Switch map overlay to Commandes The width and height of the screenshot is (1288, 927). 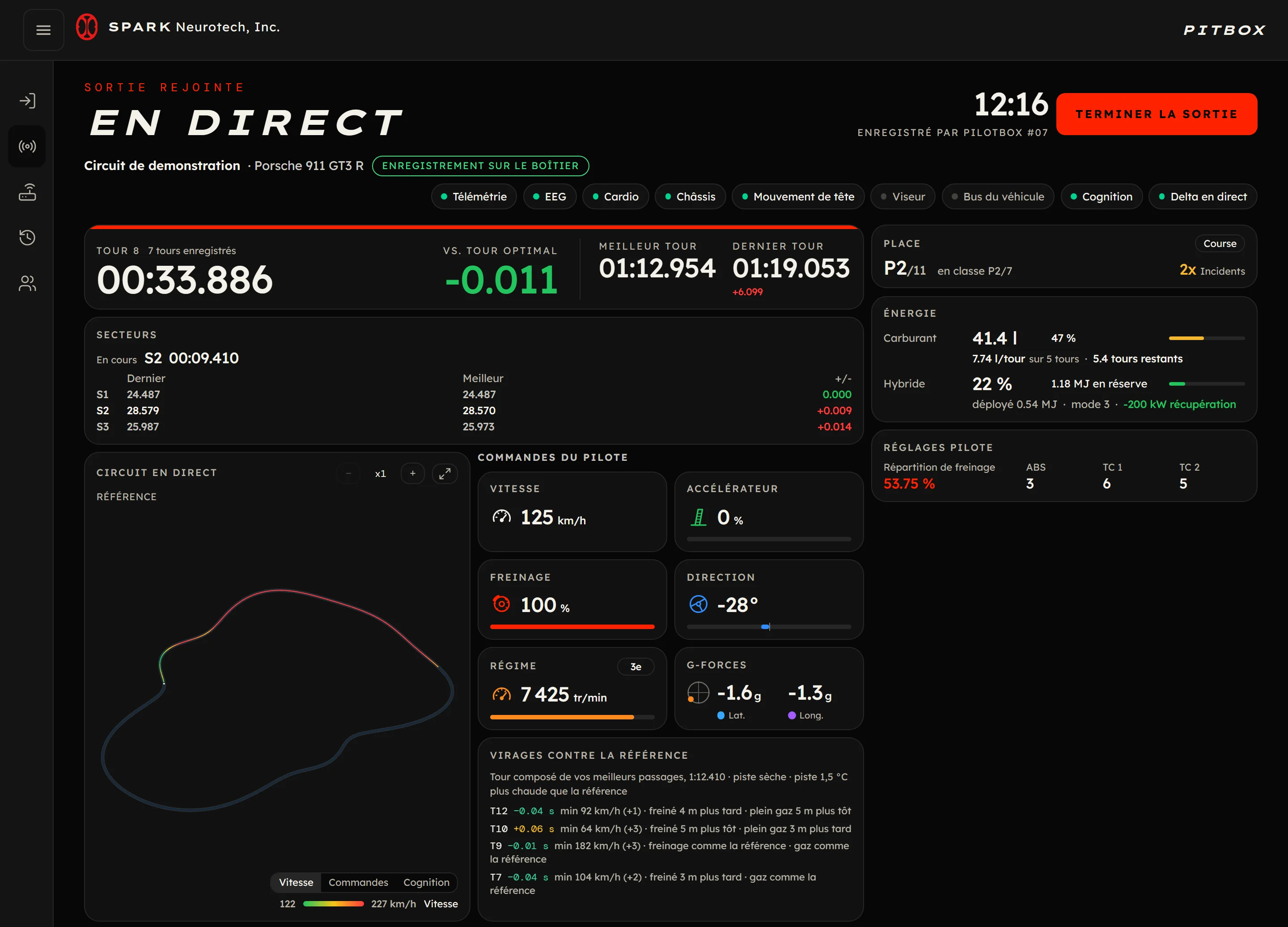click(358, 882)
